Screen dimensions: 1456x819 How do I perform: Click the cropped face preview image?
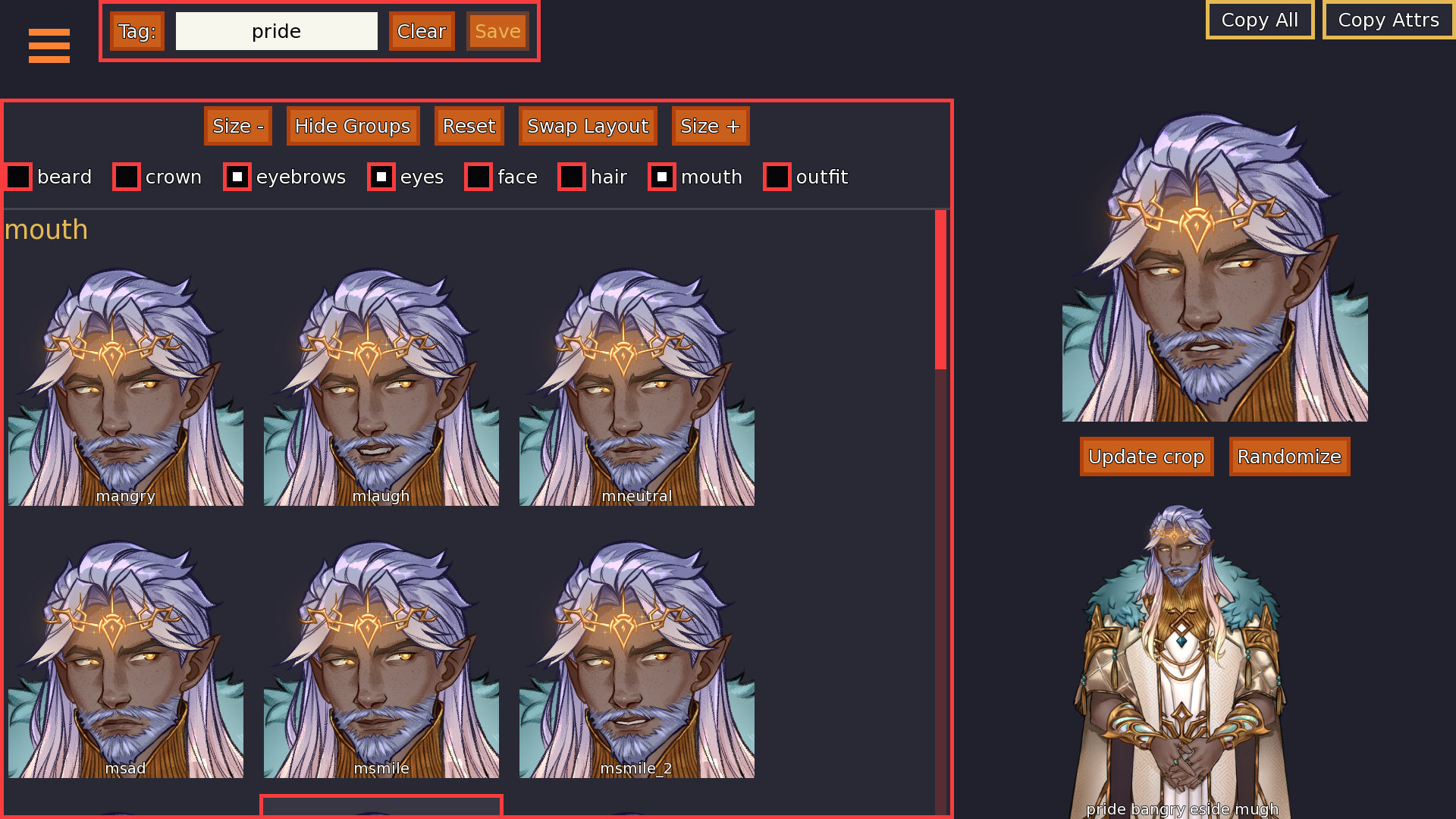coord(1215,267)
